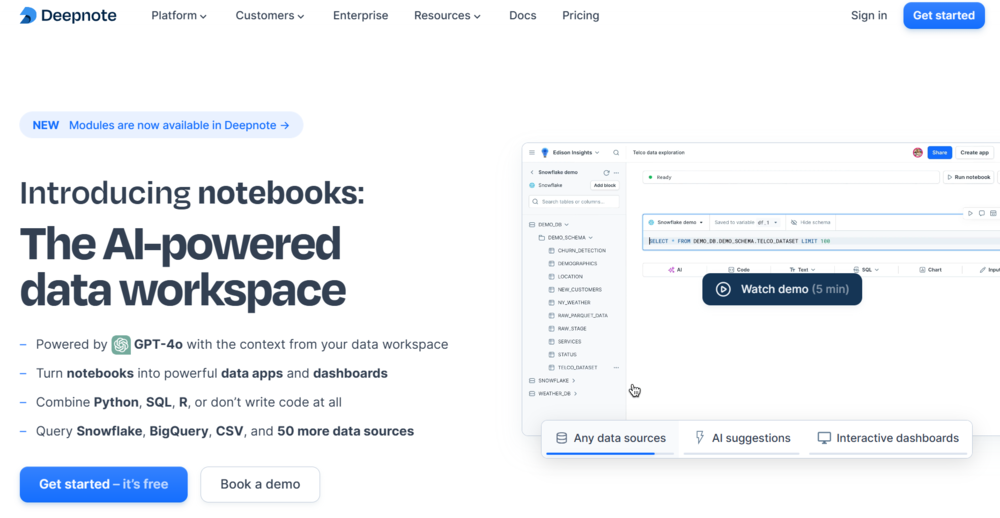Click the Search tables or columns field
This screenshot has width=1000, height=518.
click(x=574, y=202)
